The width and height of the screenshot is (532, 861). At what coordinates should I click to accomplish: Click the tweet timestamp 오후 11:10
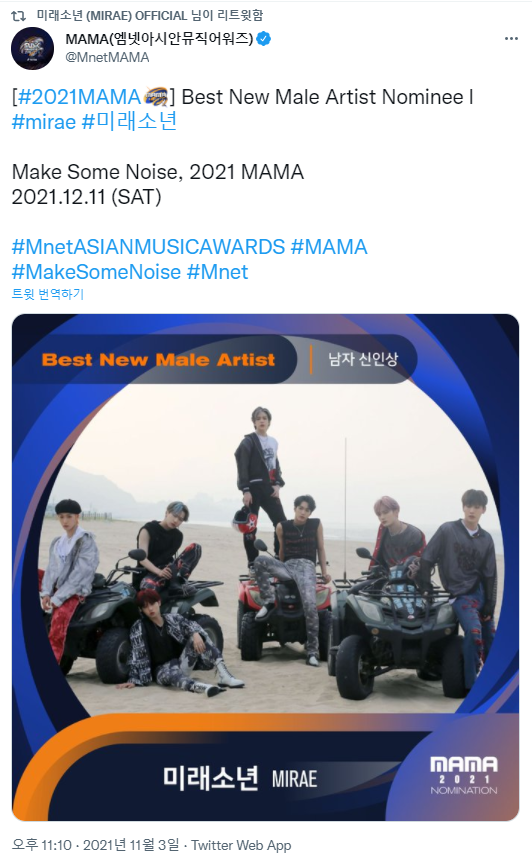(42, 845)
